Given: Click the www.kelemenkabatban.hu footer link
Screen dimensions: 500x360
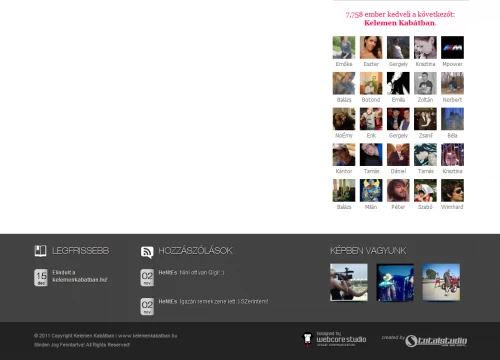Looking at the screenshot, I should click(148, 336).
